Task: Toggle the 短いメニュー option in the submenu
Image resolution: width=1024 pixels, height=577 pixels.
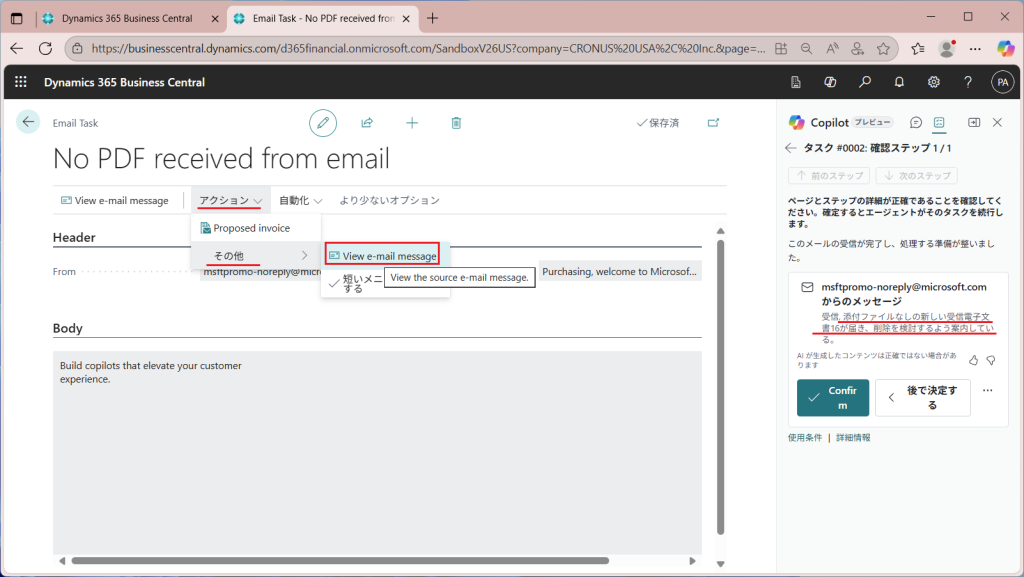Action: [x=356, y=283]
